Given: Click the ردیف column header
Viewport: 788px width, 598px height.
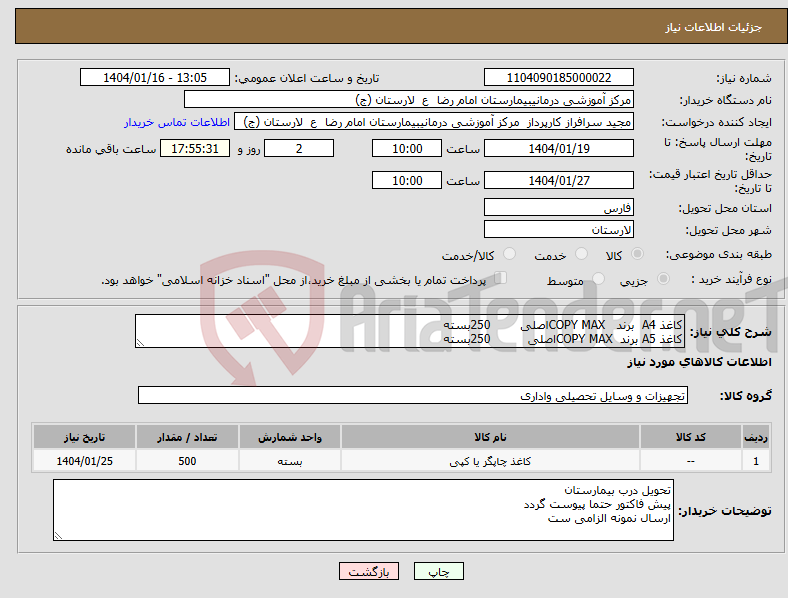Looking at the screenshot, I should click(756, 437).
